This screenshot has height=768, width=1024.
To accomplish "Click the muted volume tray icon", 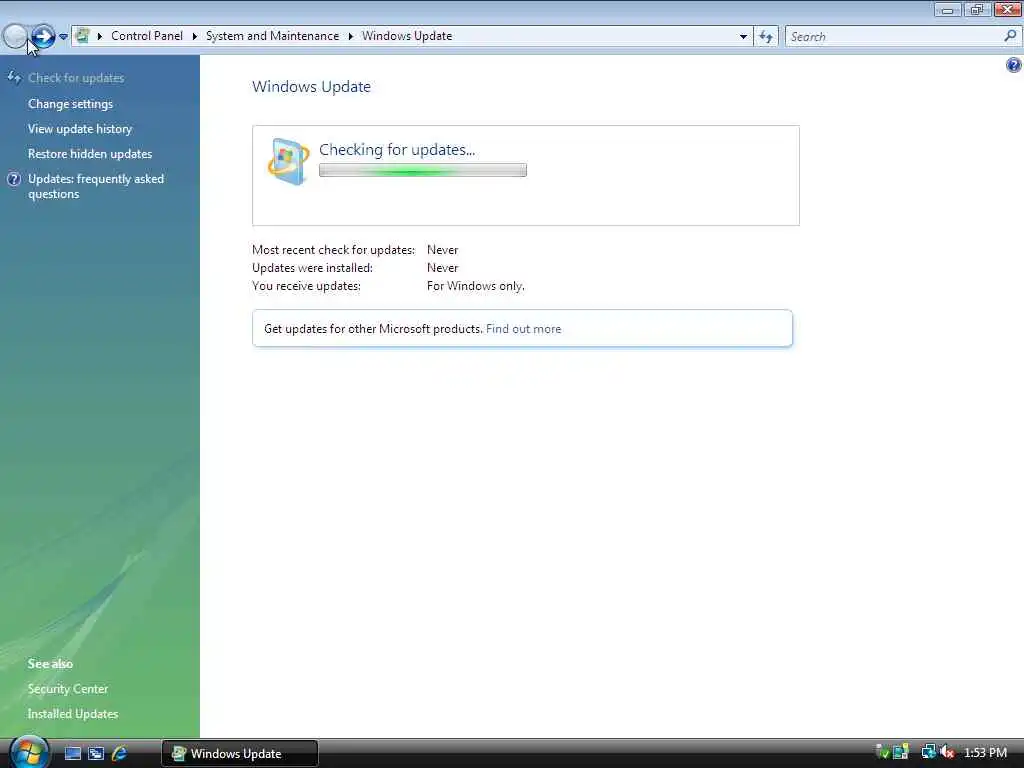I will pos(947,752).
